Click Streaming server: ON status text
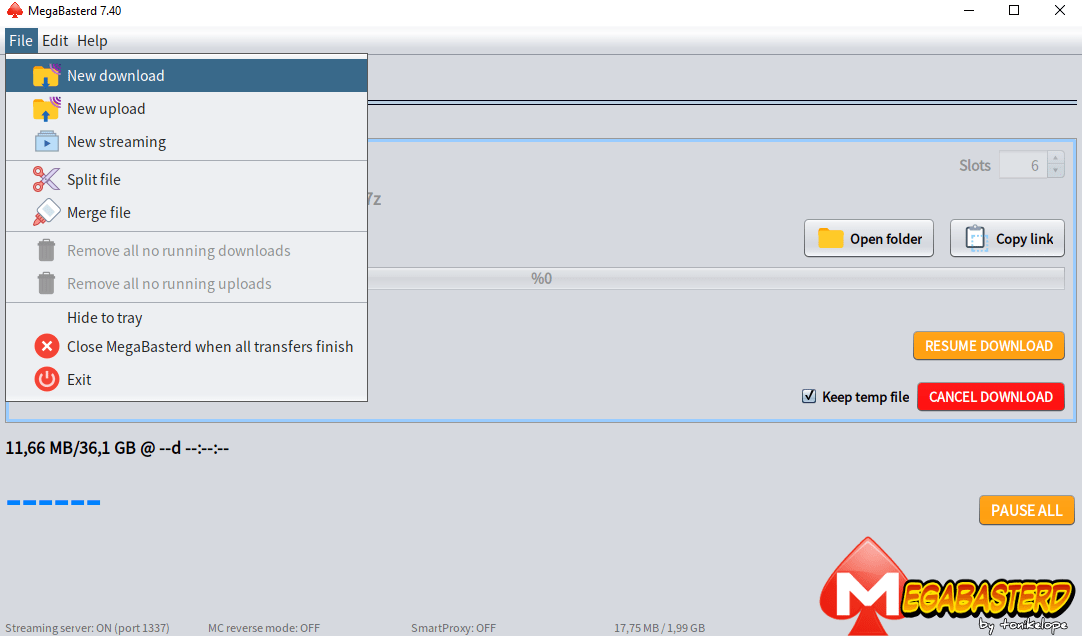Screen dimensions: 1082x636 point(87,628)
